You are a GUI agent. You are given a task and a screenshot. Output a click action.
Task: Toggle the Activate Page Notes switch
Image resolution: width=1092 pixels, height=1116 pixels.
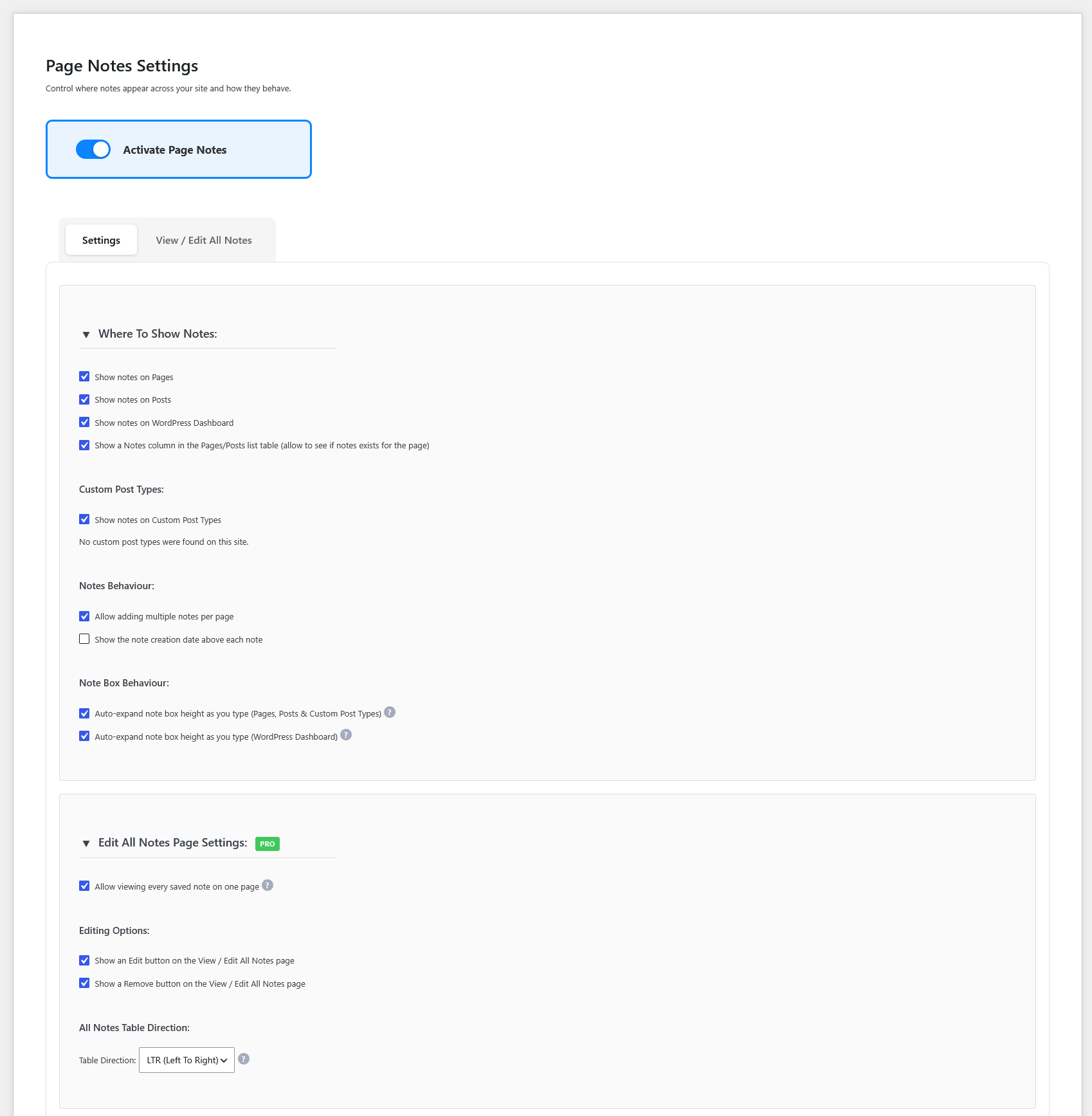pyautogui.click(x=93, y=149)
